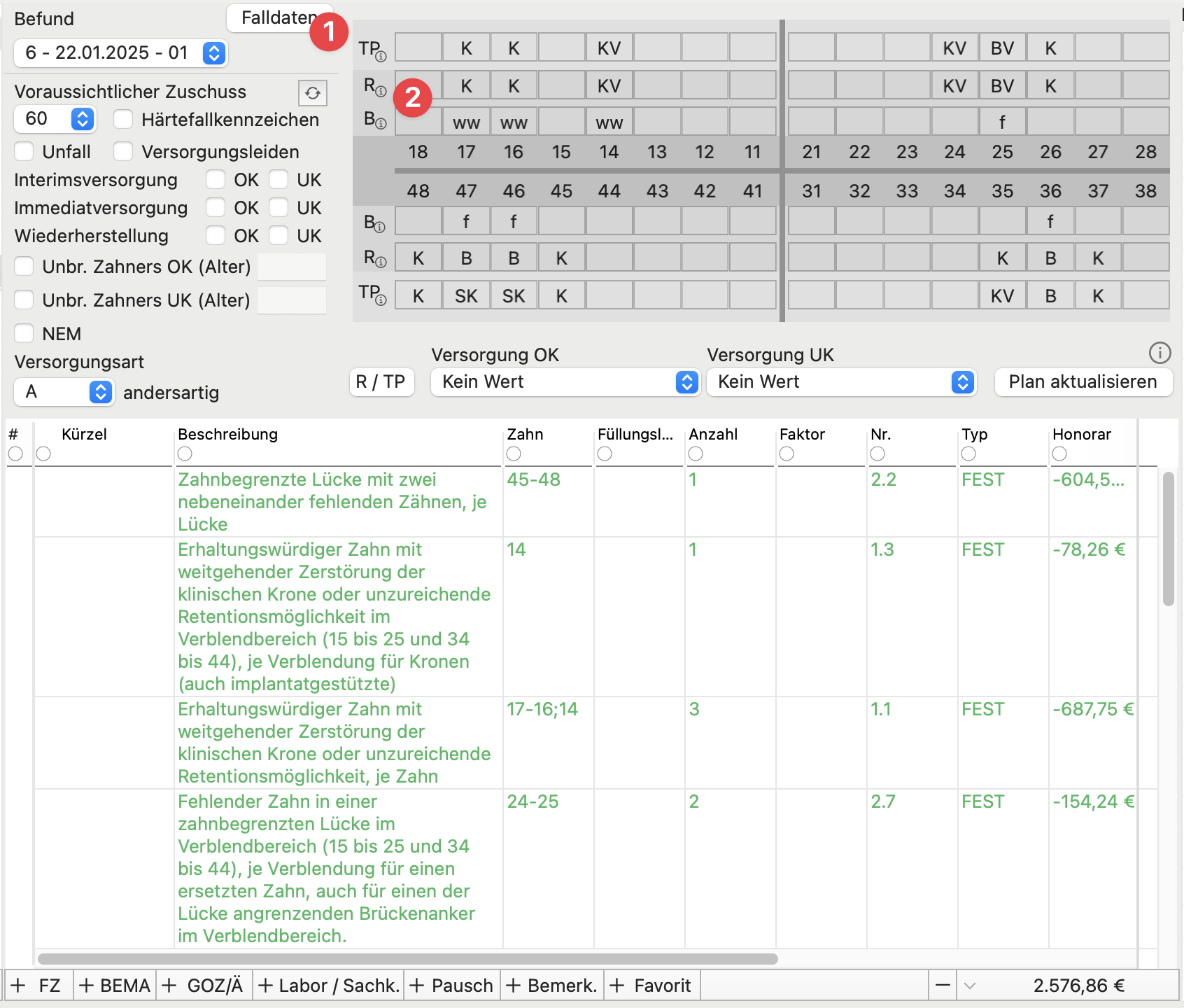Select radio under Anzahl column header
Screen dimensions: 1184x1008
696,454
